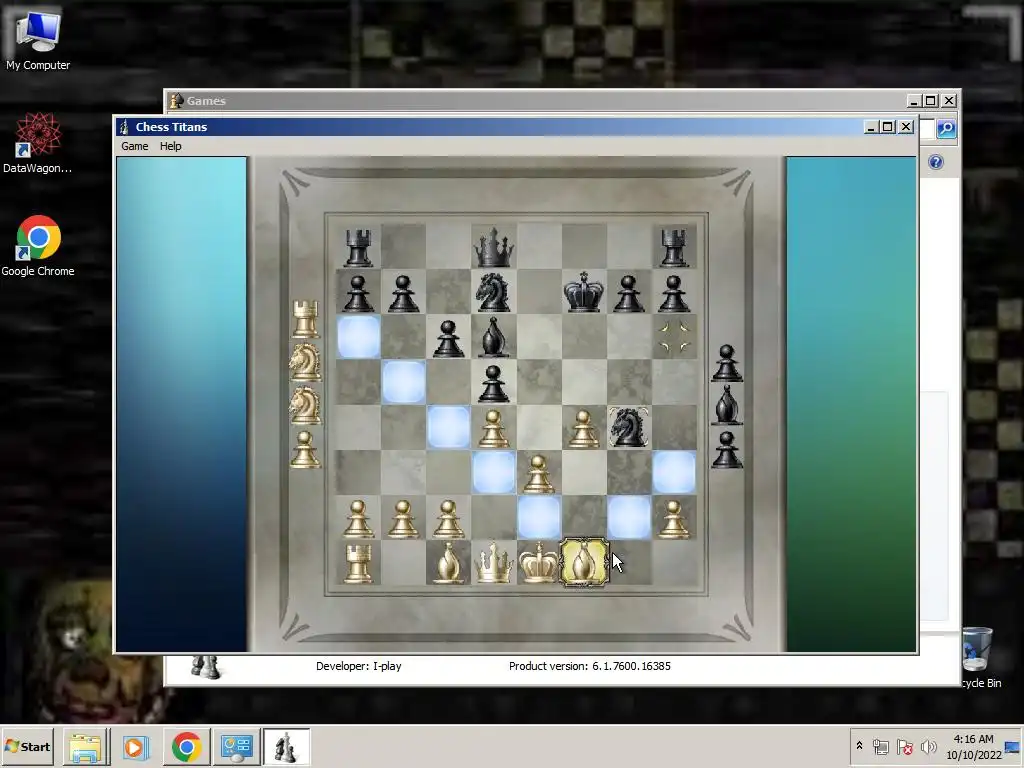The width and height of the screenshot is (1024, 768).
Task: Show hidden tray icons arrow
Action: (859, 746)
